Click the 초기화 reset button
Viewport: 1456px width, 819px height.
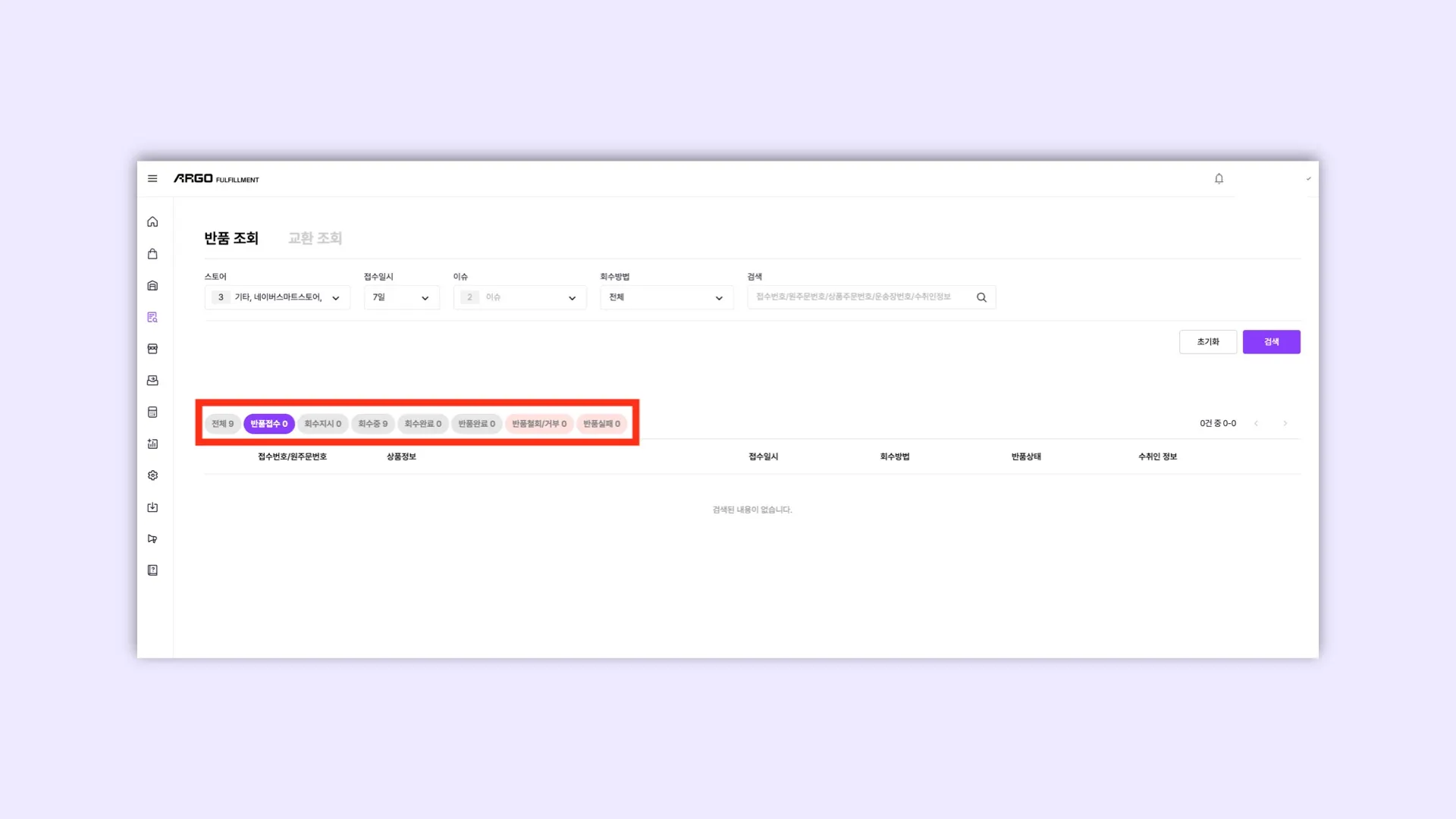(1207, 342)
